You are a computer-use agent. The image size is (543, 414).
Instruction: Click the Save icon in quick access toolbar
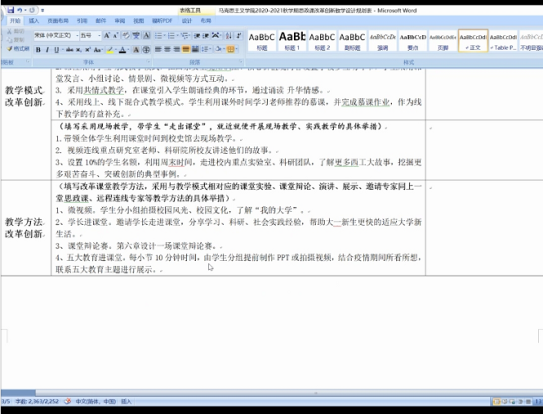(x=11, y=10)
